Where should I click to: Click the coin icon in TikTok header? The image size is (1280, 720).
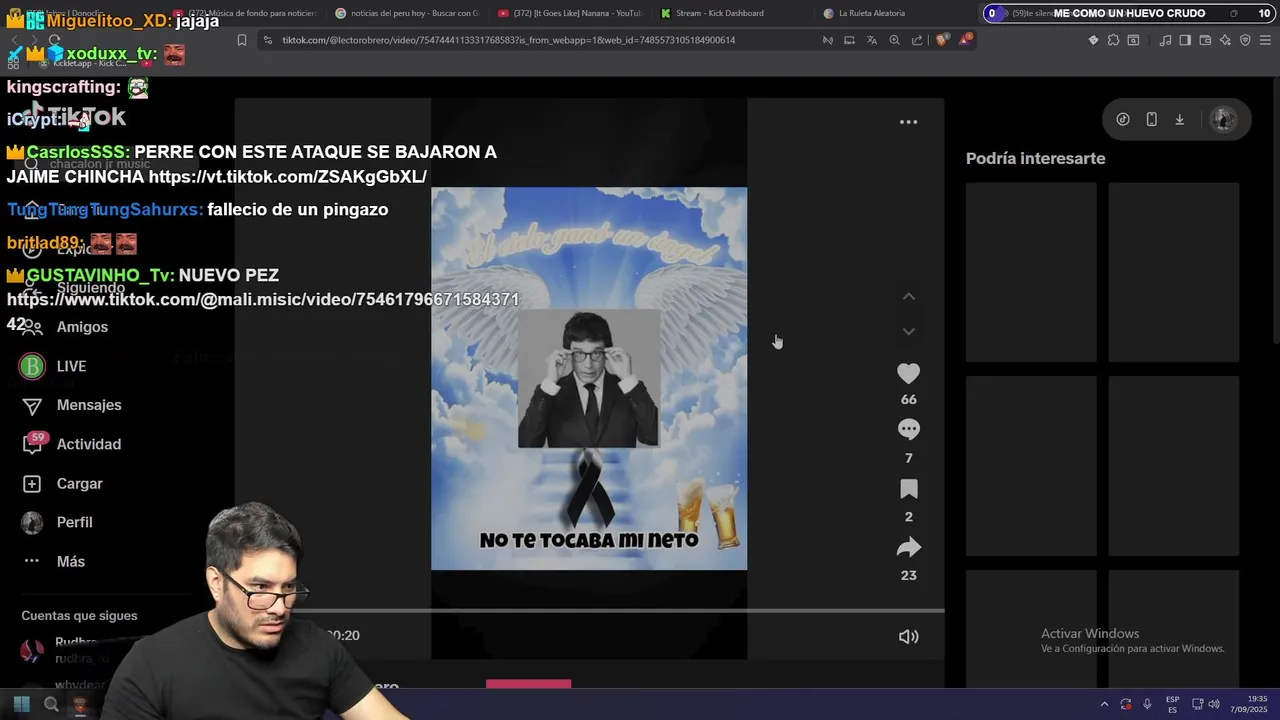click(1123, 119)
